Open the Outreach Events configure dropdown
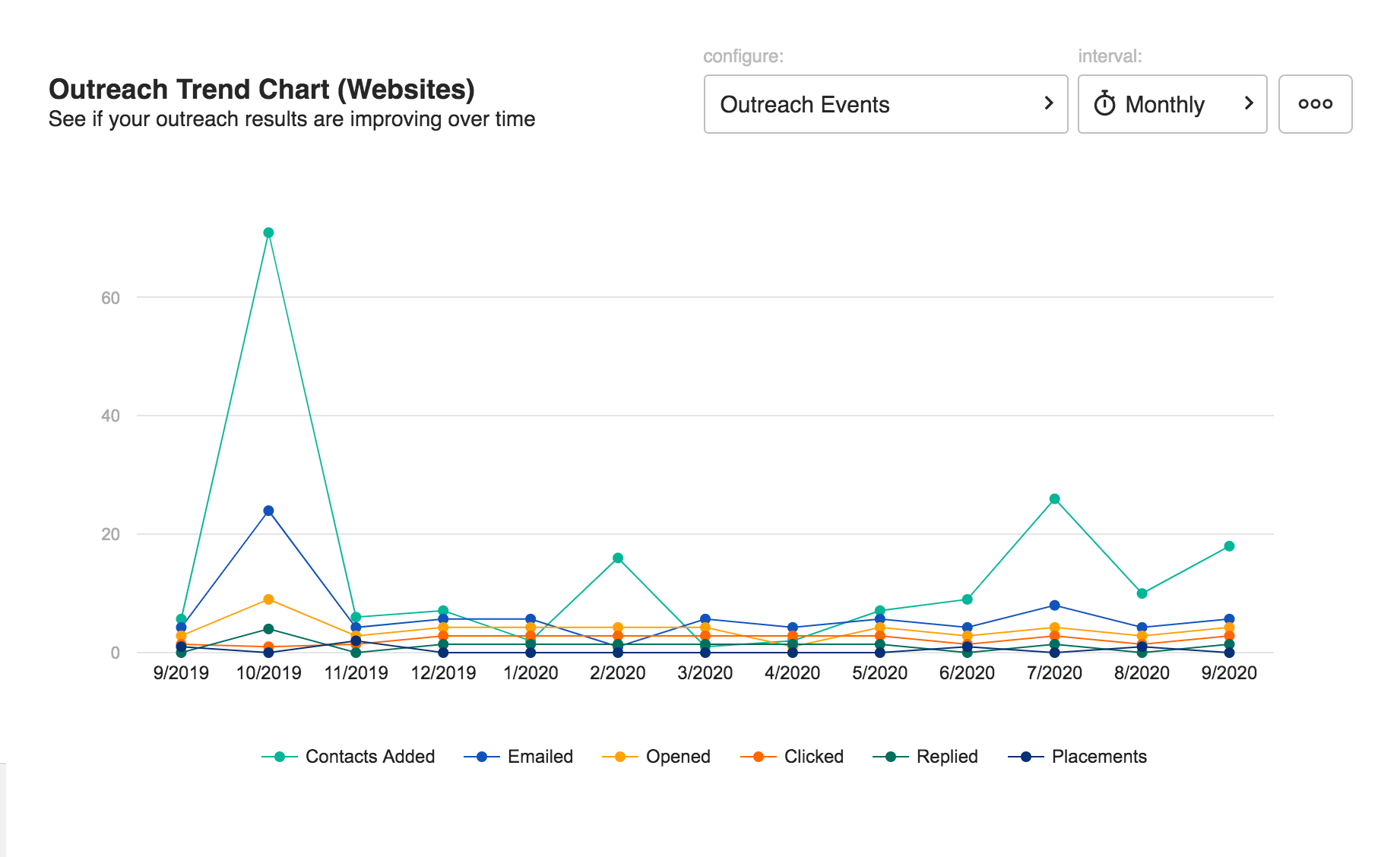 point(885,104)
